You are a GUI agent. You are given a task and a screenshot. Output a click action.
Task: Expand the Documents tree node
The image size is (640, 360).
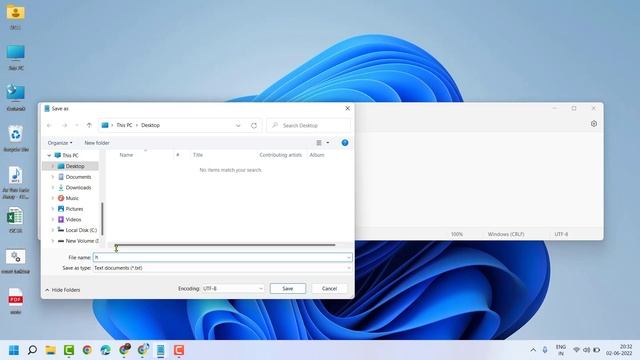[x=52, y=177]
